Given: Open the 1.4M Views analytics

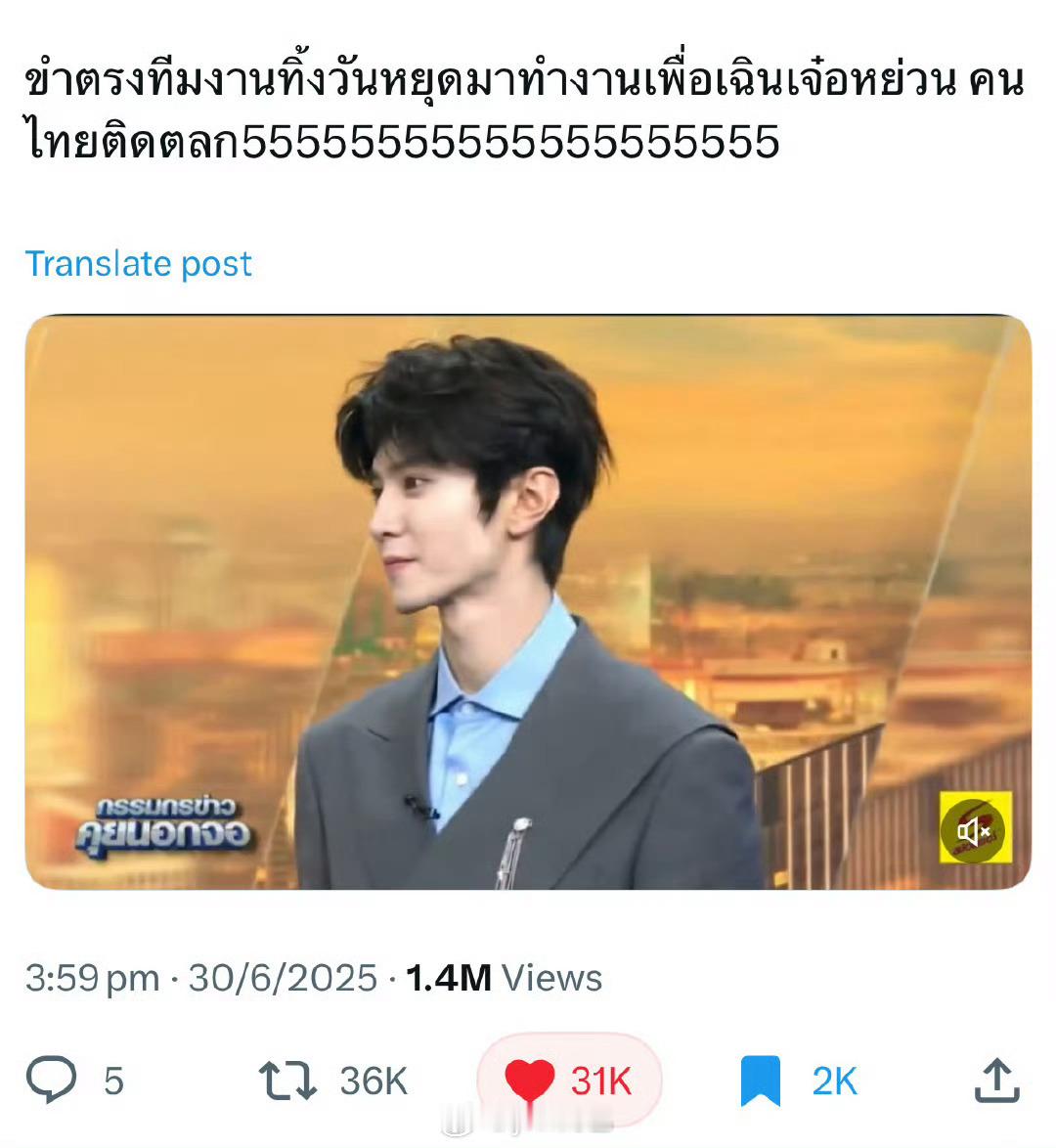Looking at the screenshot, I should (504, 978).
